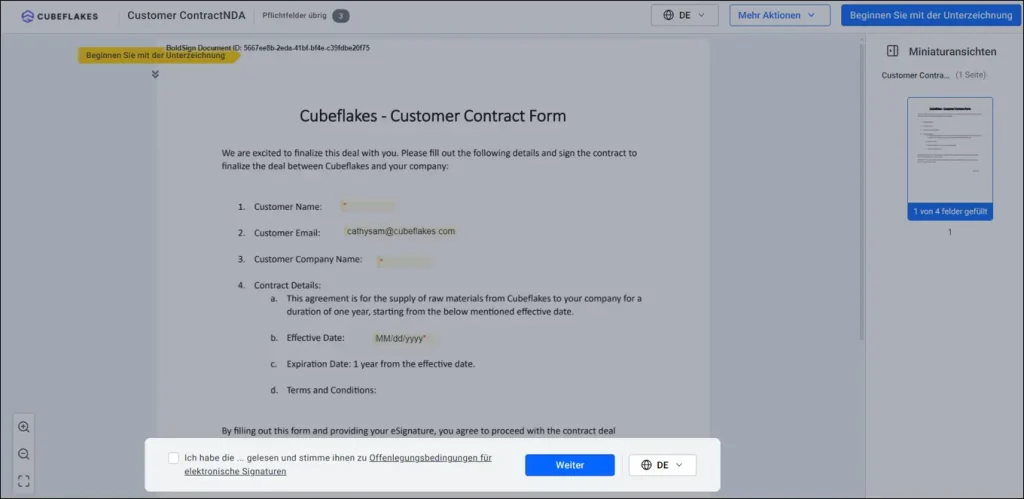Click the globe icon in the consent bar
The height and width of the screenshot is (499, 1024).
pos(647,465)
